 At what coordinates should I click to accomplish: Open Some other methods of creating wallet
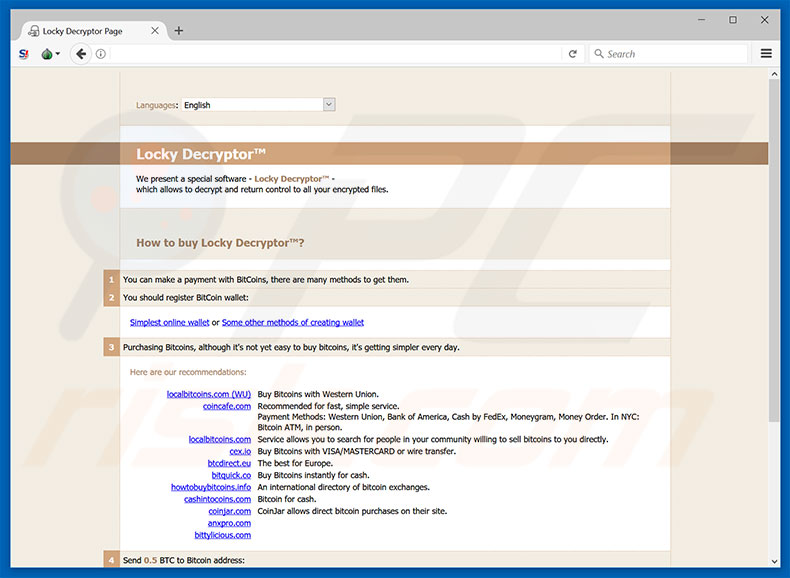[x=293, y=323]
